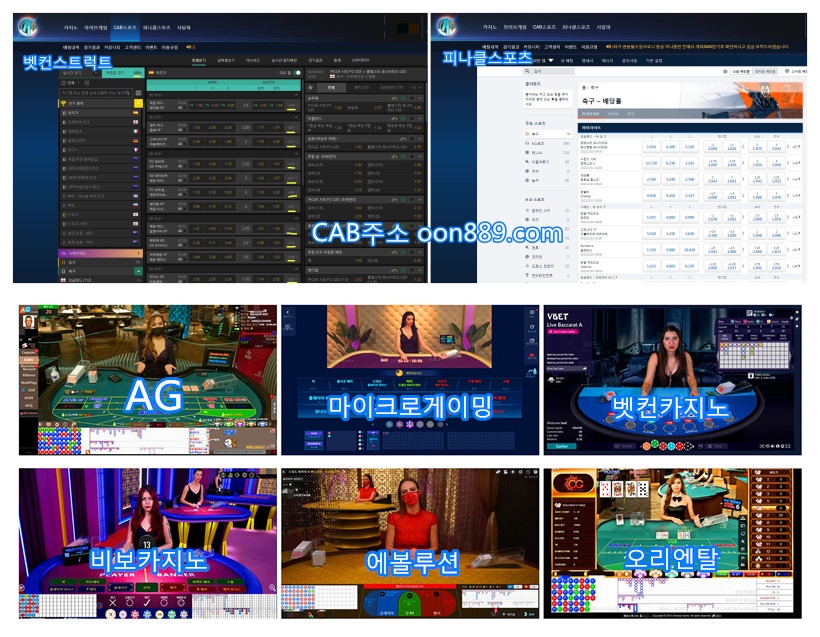Screen dimensions: 820x637
Task: Open the Evolution red-dress dealer thumbnail
Action: [410, 543]
